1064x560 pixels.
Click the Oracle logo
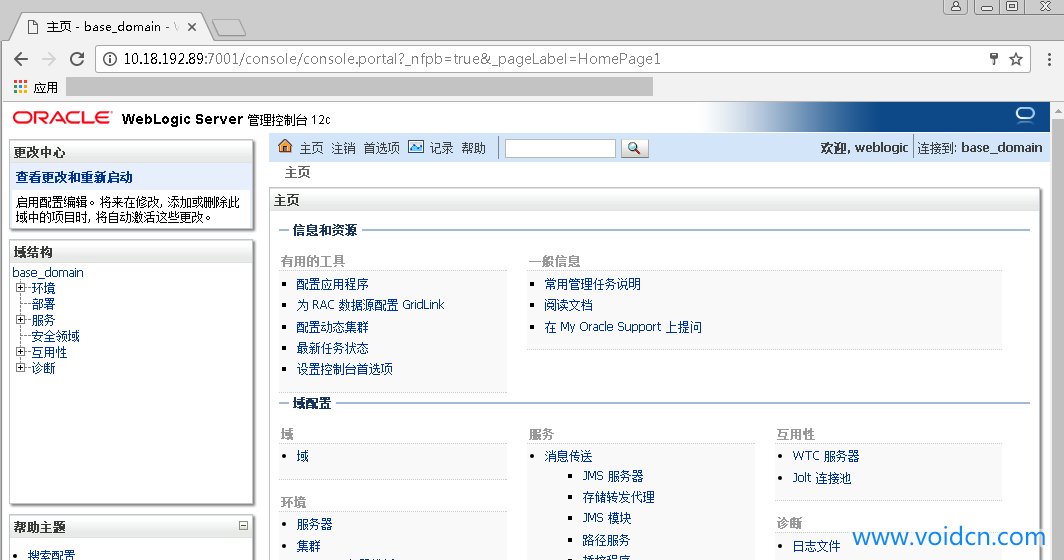[62, 118]
